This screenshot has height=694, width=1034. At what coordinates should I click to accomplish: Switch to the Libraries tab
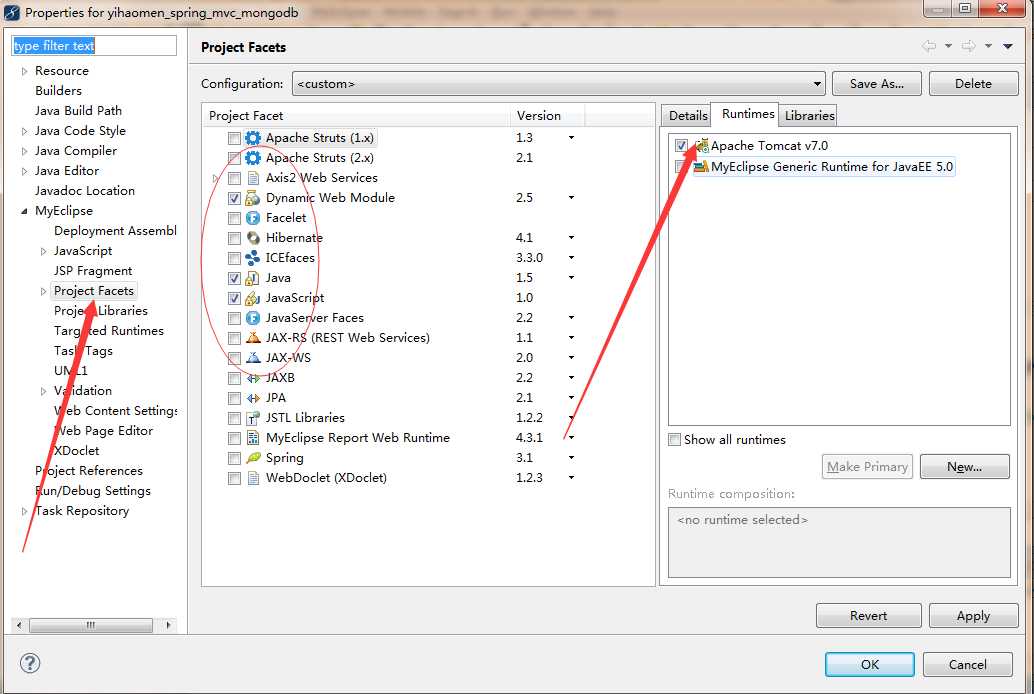coord(809,115)
